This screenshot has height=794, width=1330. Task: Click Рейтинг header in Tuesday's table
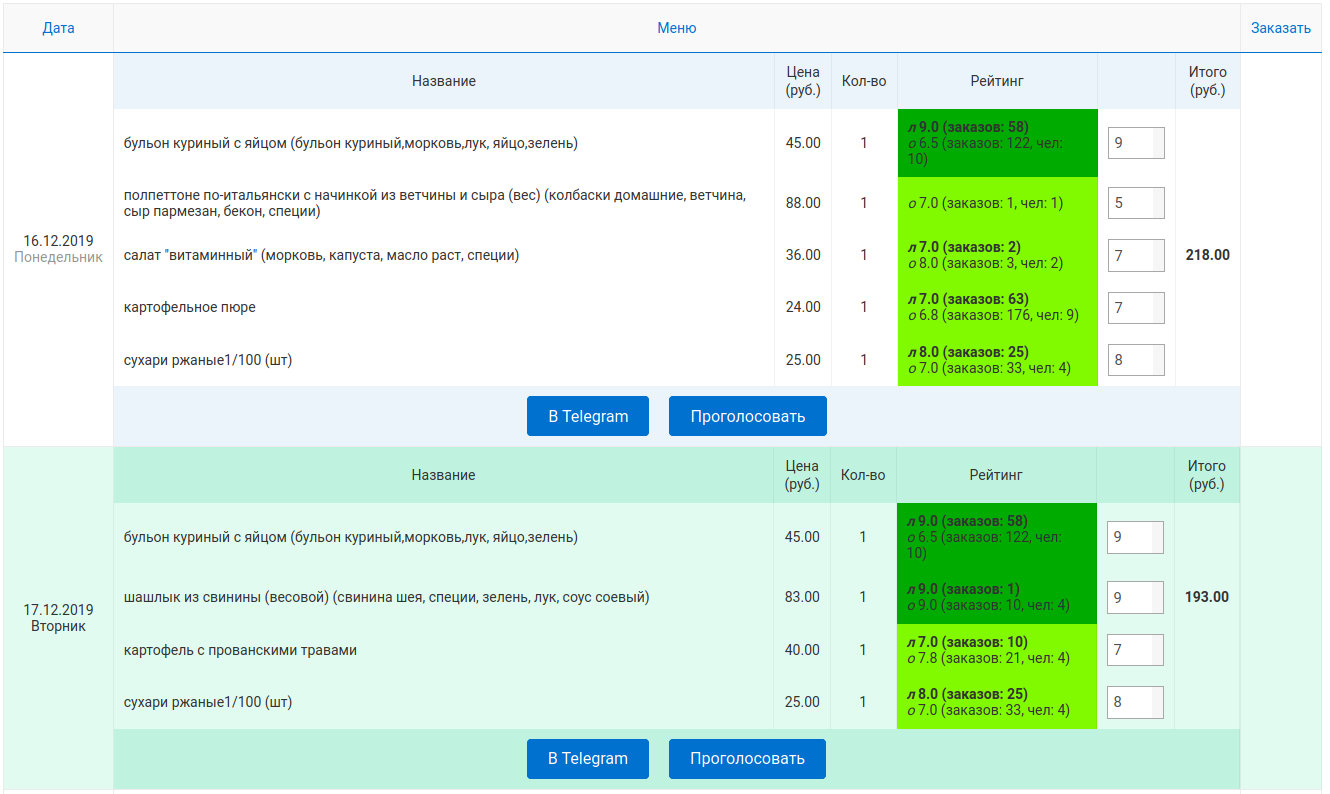pos(996,475)
